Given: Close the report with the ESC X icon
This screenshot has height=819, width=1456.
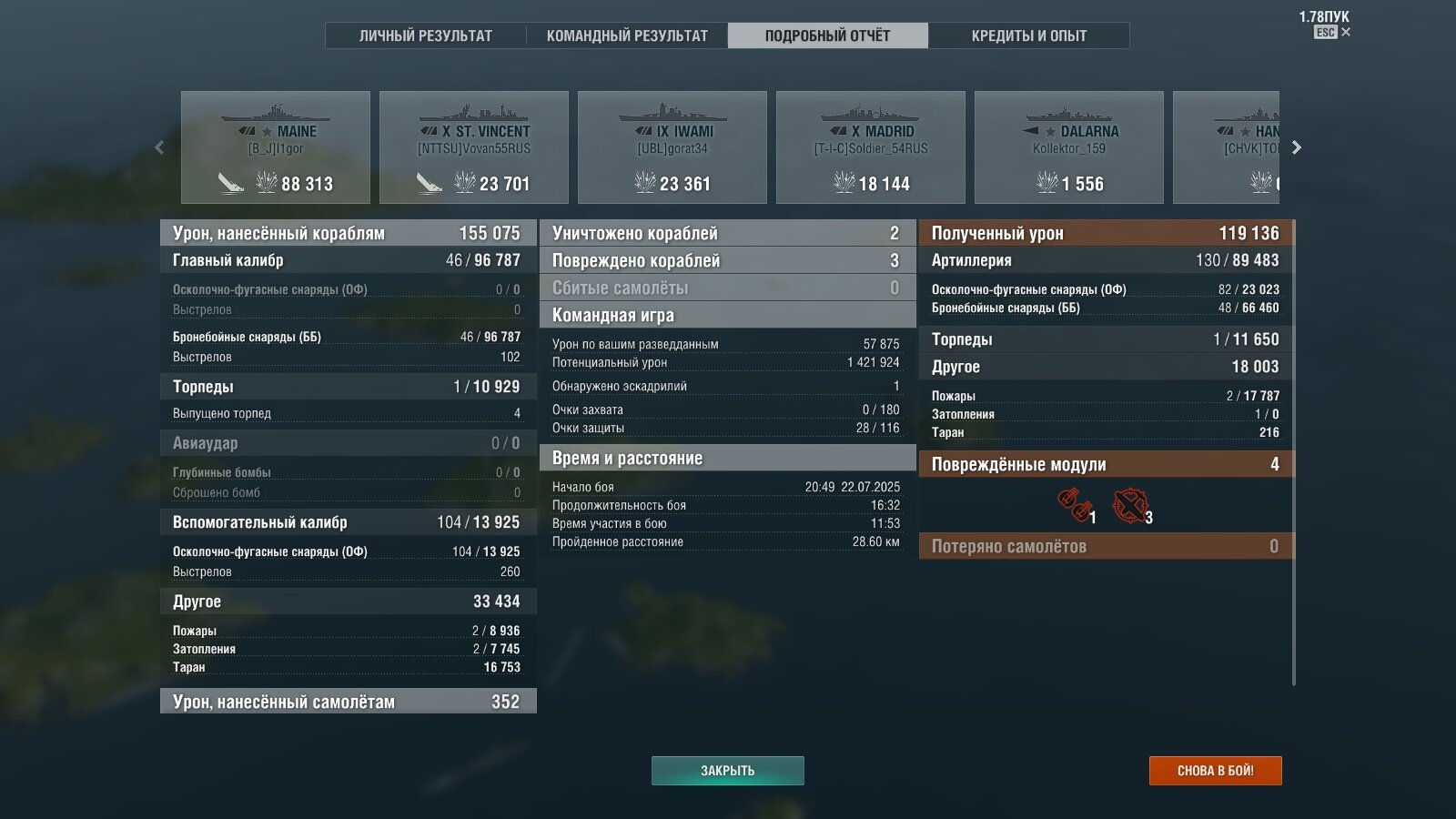Looking at the screenshot, I should coord(1346,33).
